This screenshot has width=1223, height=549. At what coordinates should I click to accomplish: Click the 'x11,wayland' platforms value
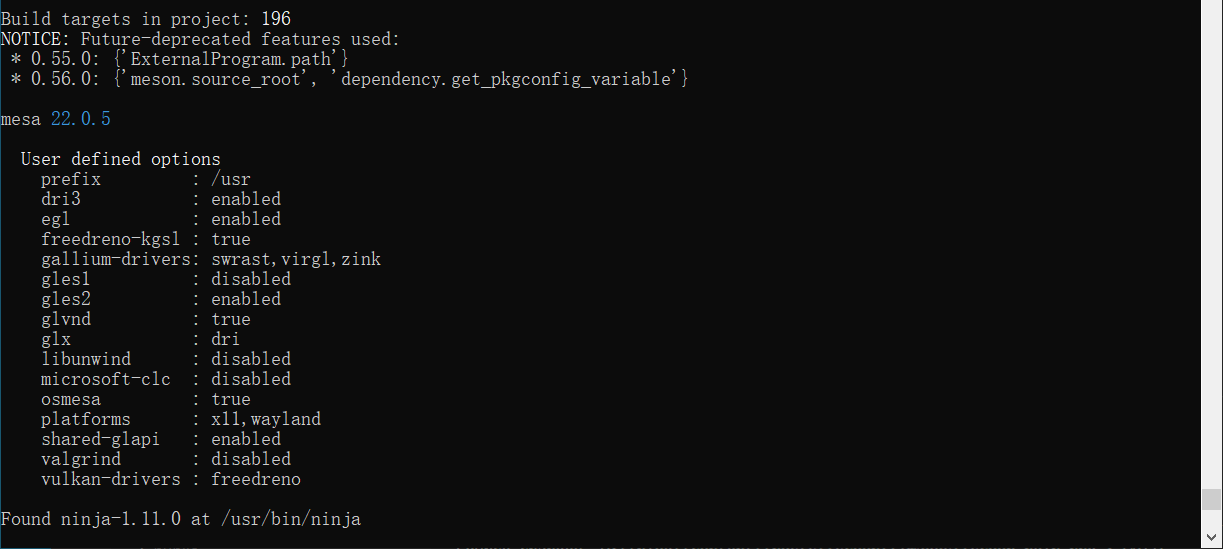tap(266, 419)
